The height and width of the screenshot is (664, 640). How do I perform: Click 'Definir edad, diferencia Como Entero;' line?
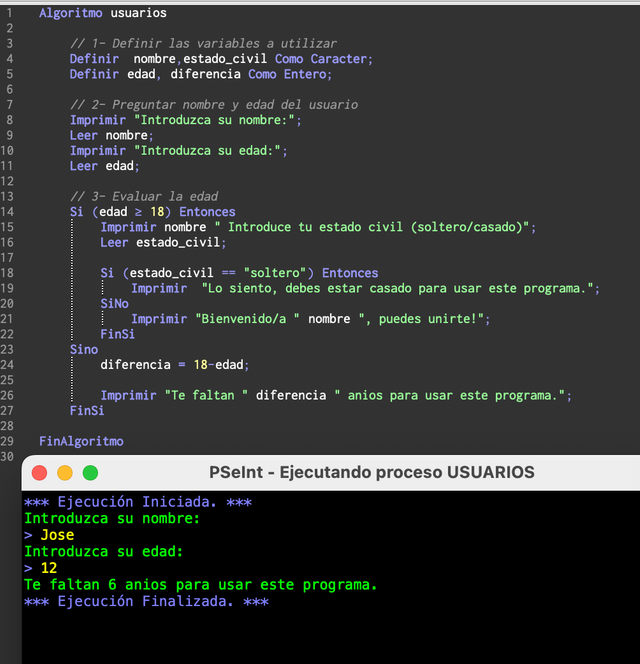tap(201, 74)
